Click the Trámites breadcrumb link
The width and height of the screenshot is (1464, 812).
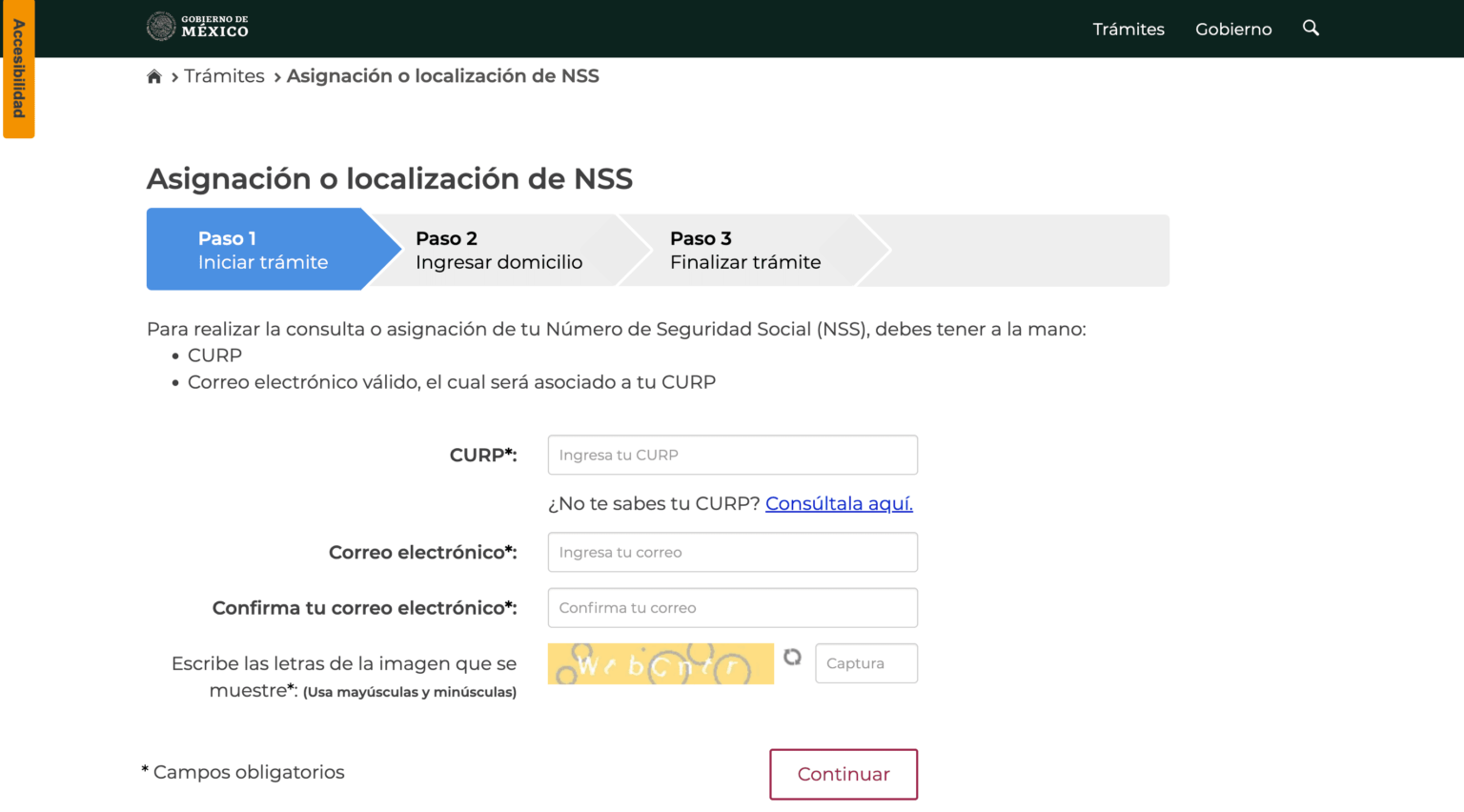pos(224,75)
